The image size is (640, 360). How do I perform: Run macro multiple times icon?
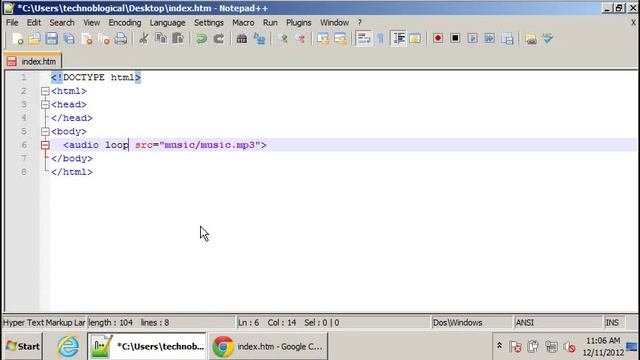coord(490,39)
